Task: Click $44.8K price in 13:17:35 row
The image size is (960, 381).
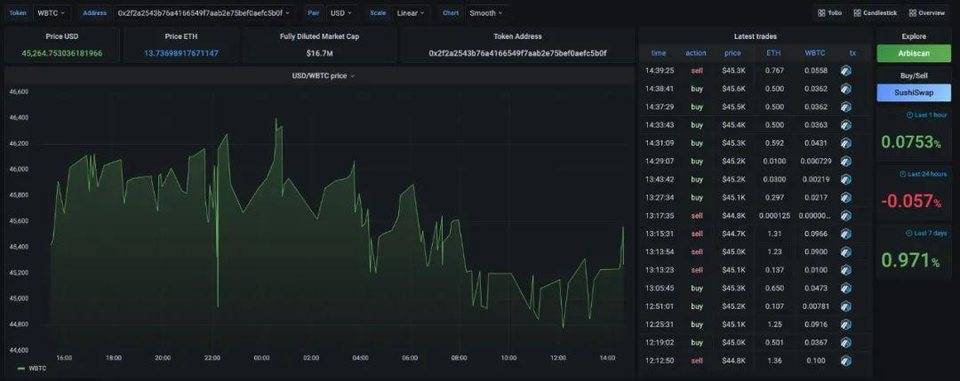Action: click(x=733, y=216)
